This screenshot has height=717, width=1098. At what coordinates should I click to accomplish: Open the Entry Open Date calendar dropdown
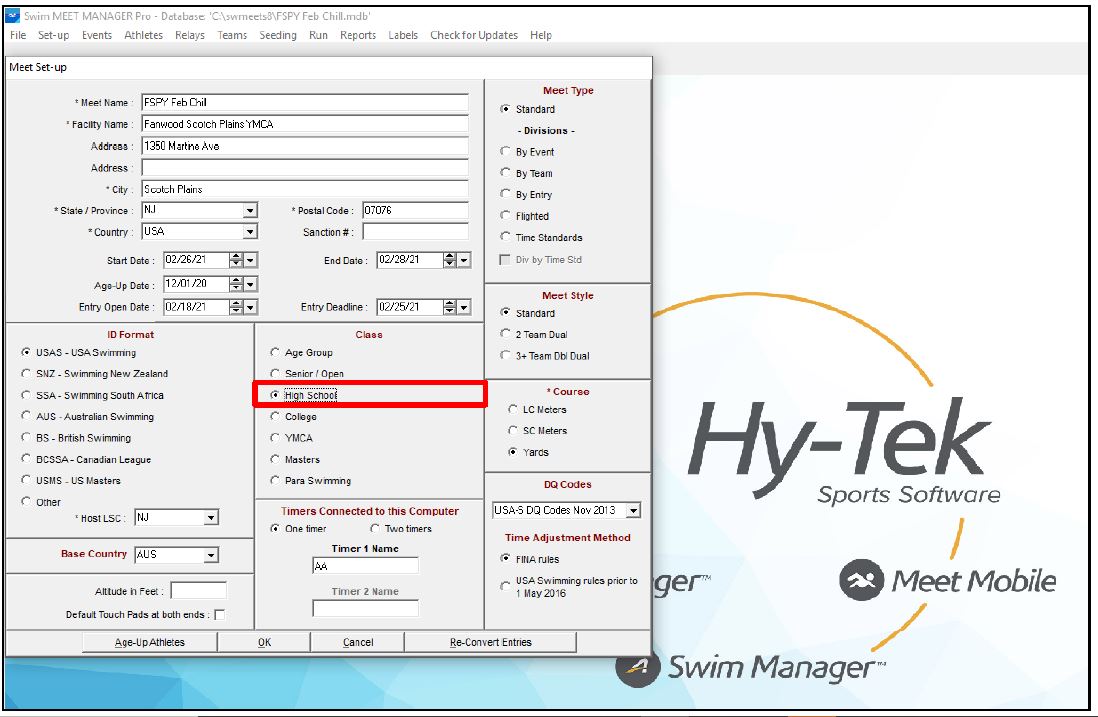pos(251,307)
